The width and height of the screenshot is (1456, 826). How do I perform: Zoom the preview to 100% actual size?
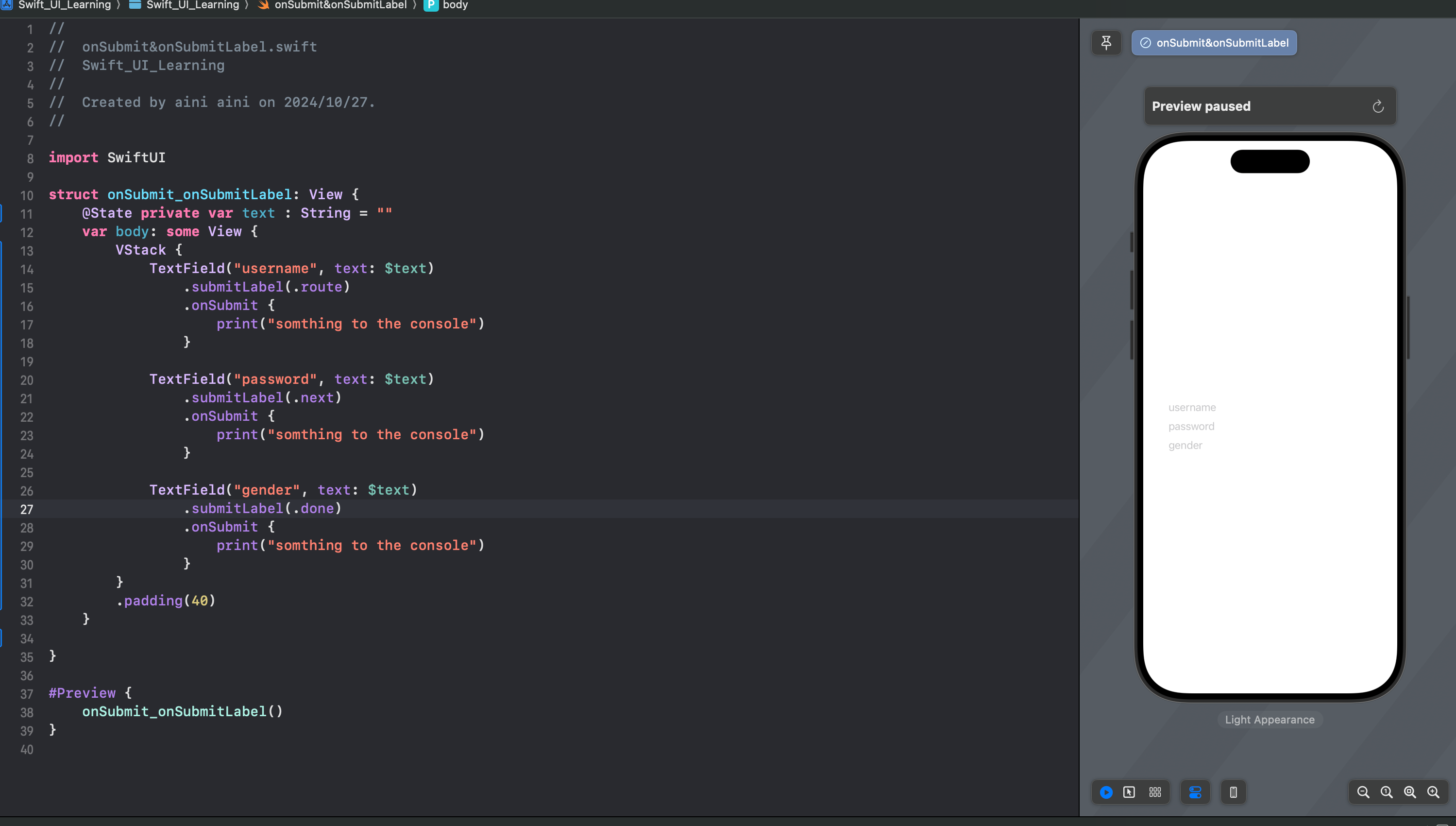pyautogui.click(x=1386, y=792)
